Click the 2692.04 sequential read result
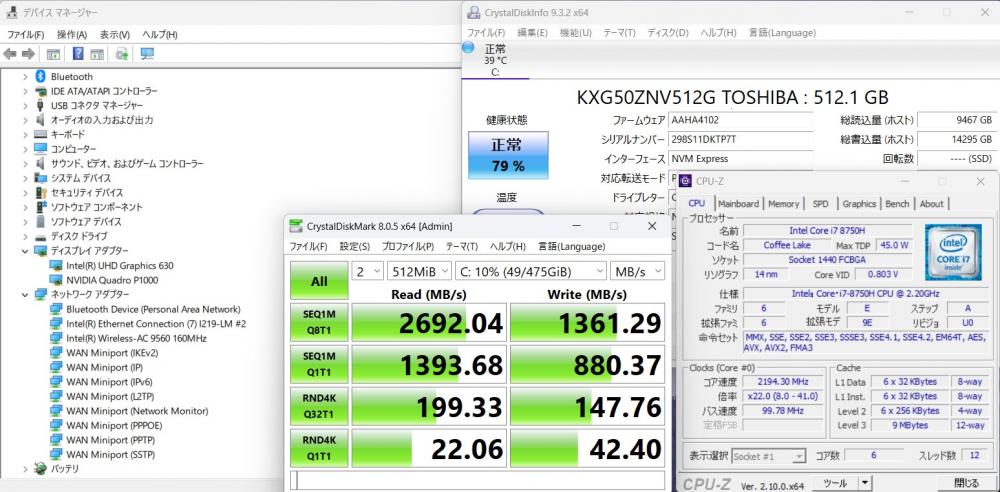This screenshot has width=1000, height=492. pyautogui.click(x=429, y=322)
